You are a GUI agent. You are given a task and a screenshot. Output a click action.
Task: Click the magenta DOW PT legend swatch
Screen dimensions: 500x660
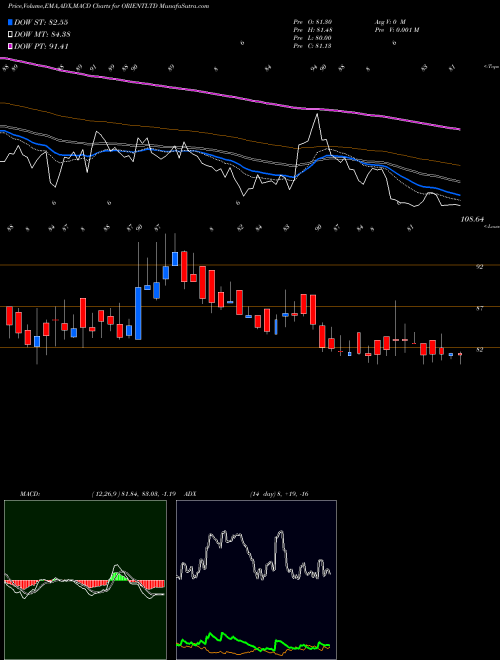coord(10,46)
